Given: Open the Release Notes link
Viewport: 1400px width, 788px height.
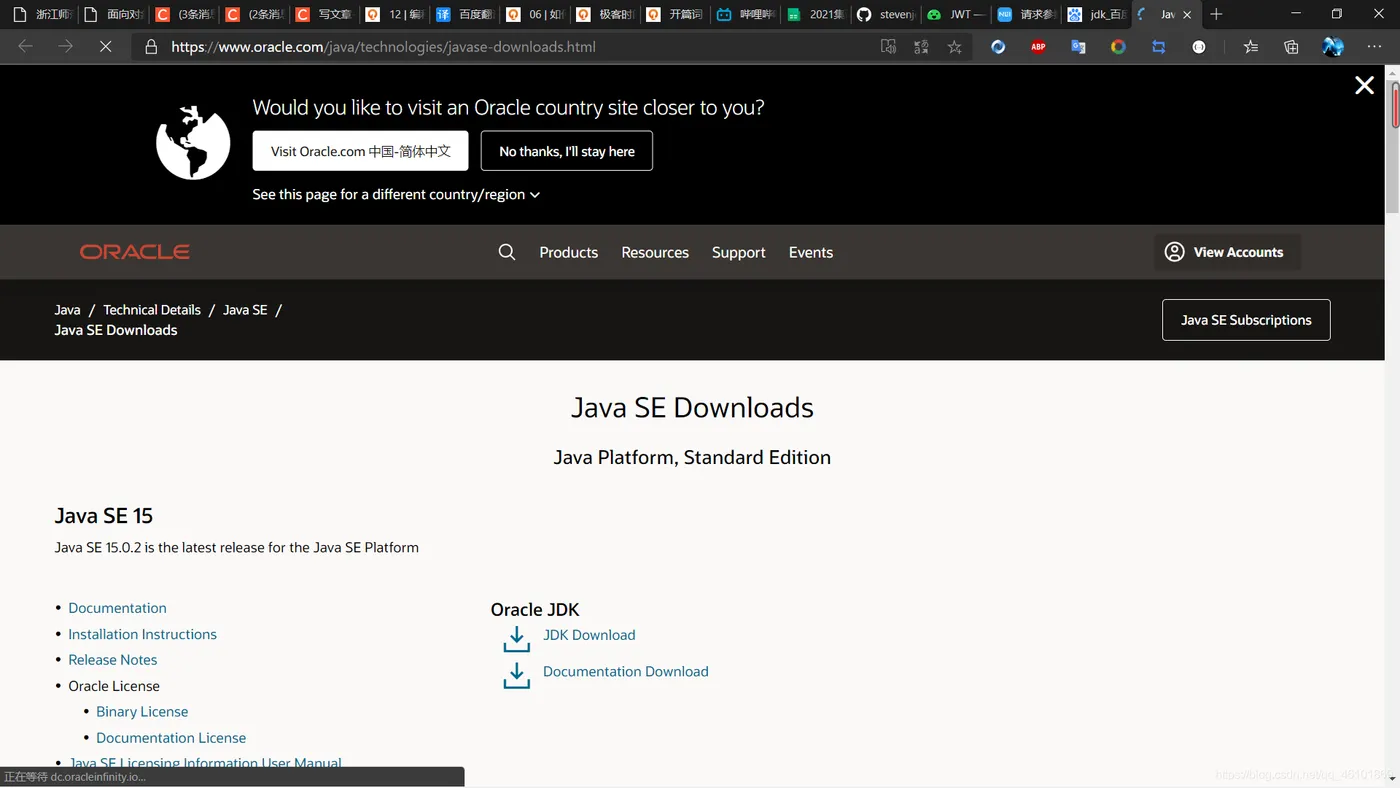Looking at the screenshot, I should pyautogui.click(x=112, y=660).
